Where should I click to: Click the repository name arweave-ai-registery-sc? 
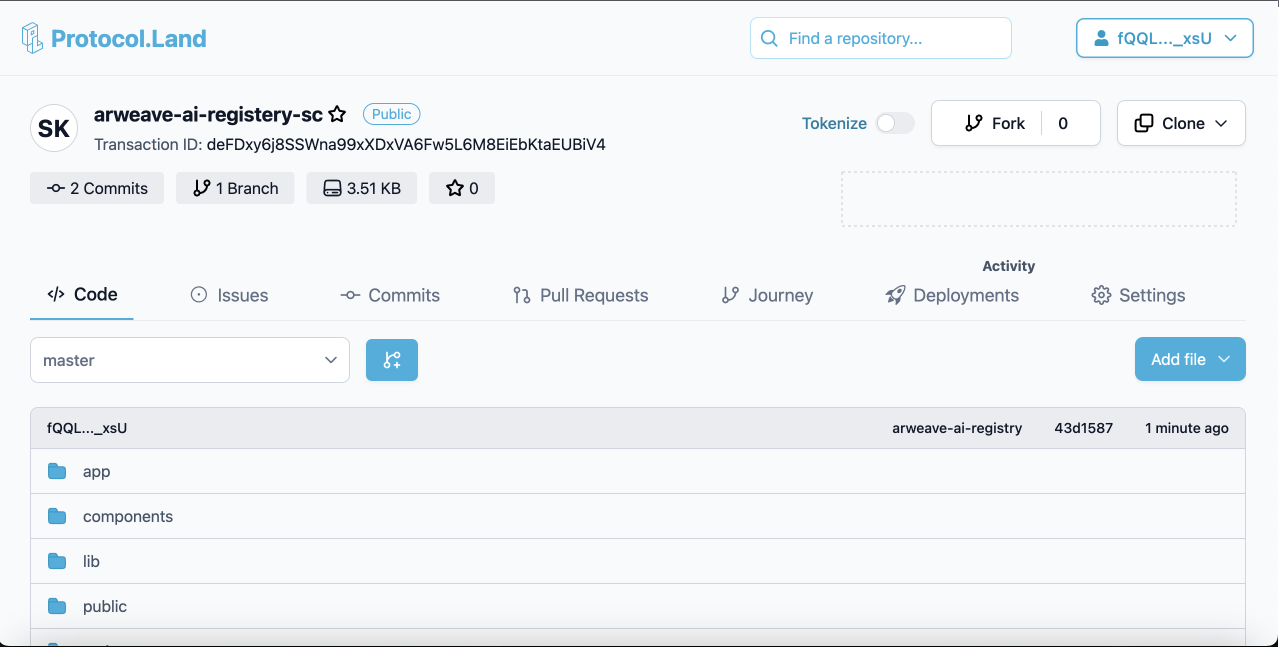coord(208,114)
